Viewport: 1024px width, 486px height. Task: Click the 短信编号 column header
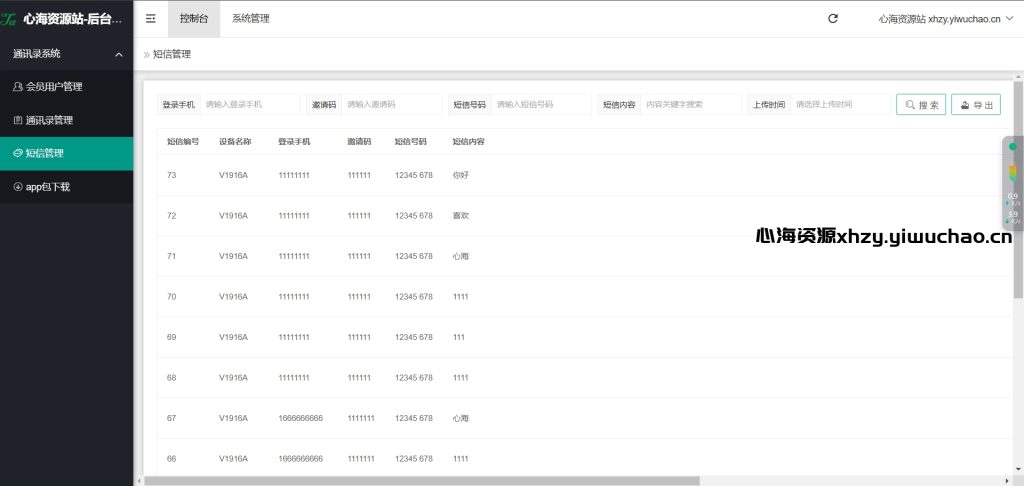point(183,142)
